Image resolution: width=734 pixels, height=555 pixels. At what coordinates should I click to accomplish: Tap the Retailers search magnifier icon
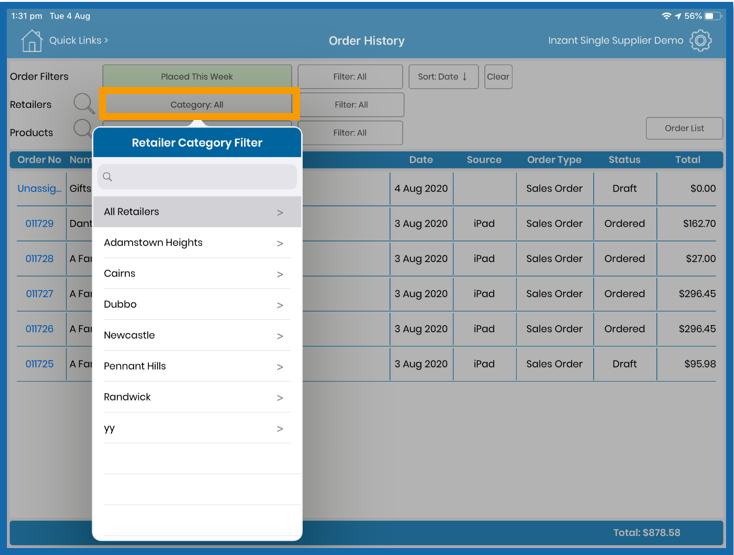(84, 103)
